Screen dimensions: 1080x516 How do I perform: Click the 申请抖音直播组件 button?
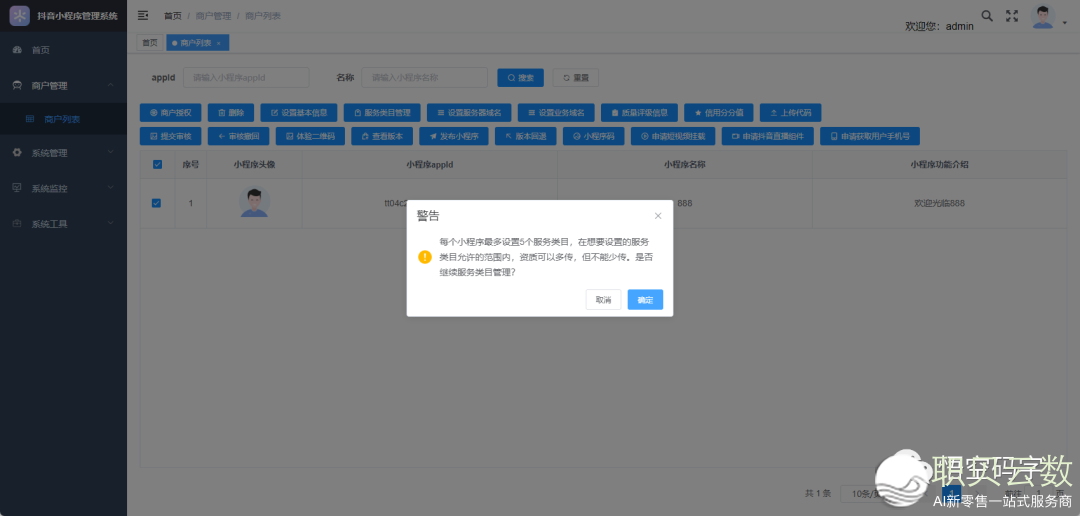pos(767,136)
